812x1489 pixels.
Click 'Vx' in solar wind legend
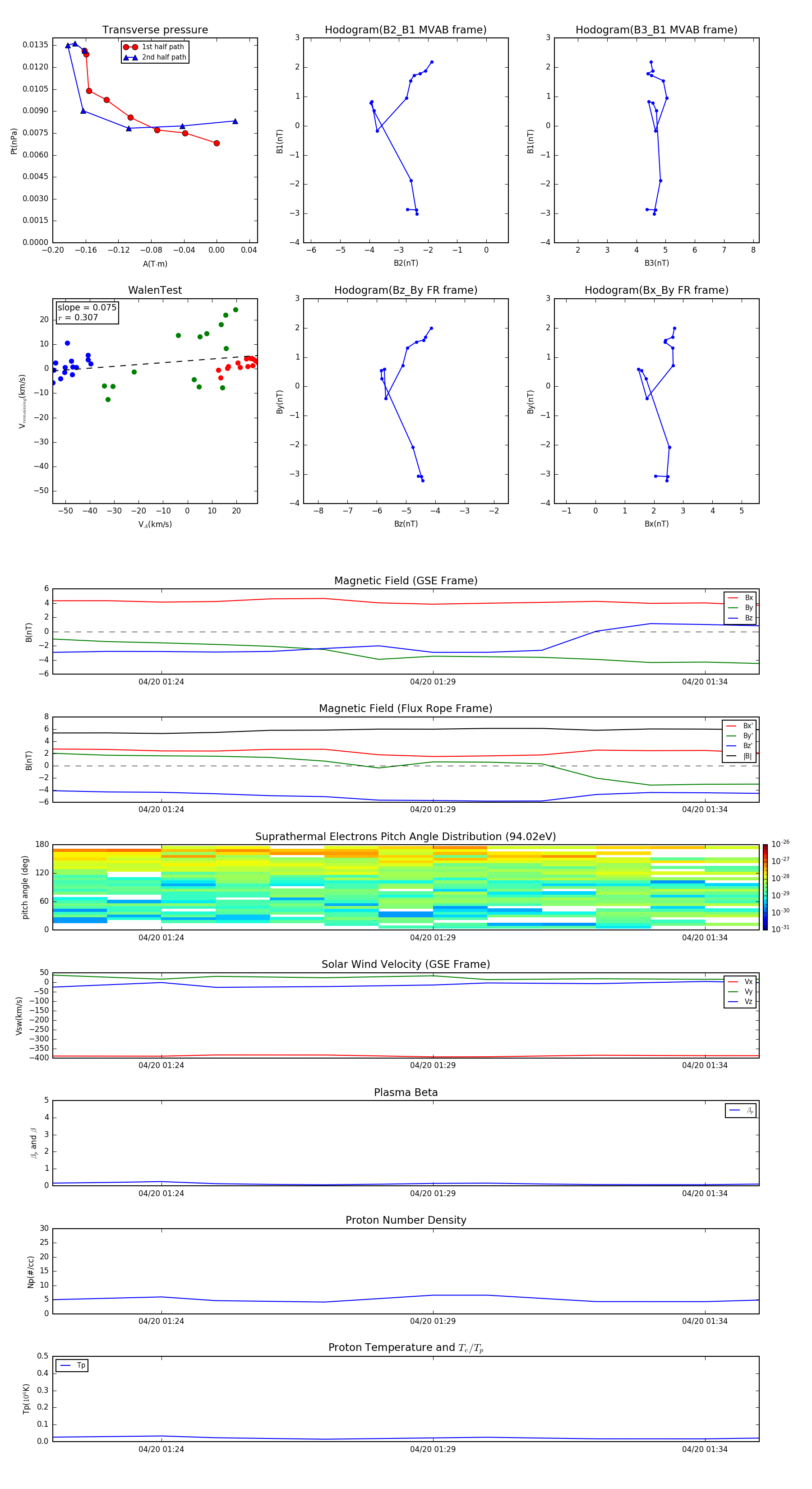741,981
